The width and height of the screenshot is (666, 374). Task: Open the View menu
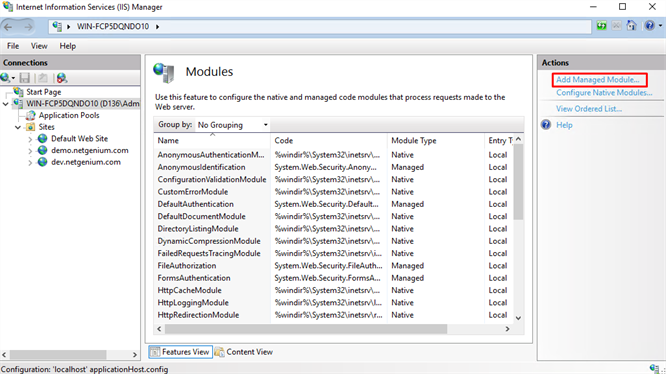pyautogui.click(x=39, y=46)
